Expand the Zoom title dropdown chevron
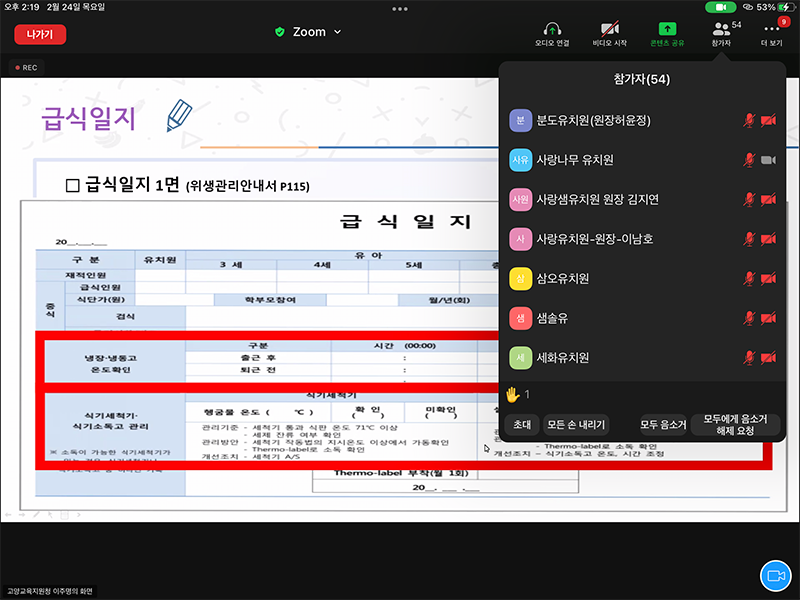Image resolution: width=800 pixels, height=600 pixels. [337, 32]
